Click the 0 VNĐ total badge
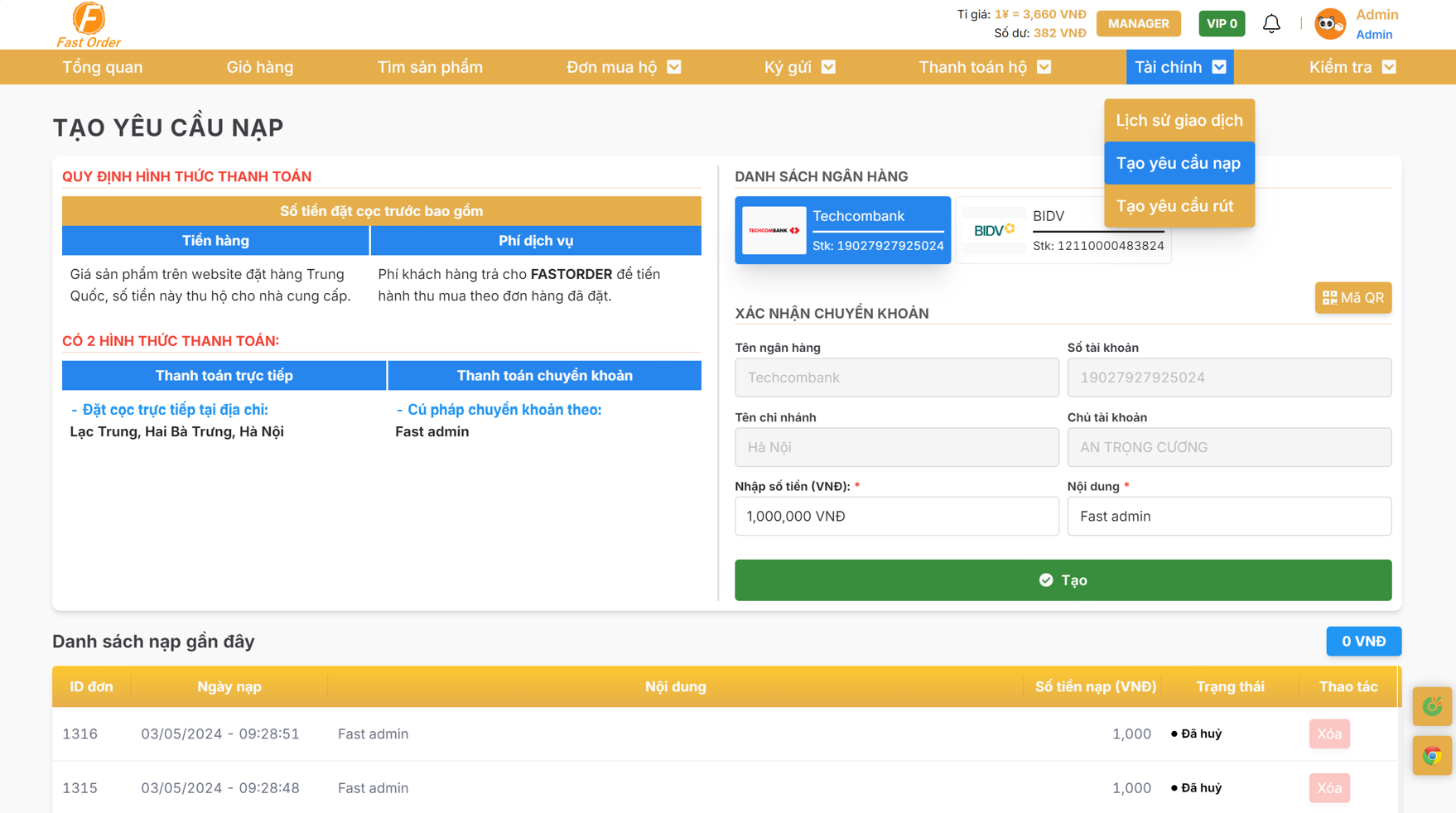 pyautogui.click(x=1363, y=642)
